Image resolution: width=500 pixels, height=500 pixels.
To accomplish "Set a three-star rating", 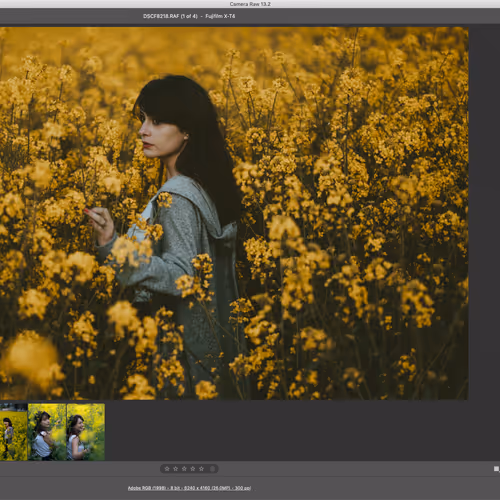I will pyautogui.click(x=184, y=469).
